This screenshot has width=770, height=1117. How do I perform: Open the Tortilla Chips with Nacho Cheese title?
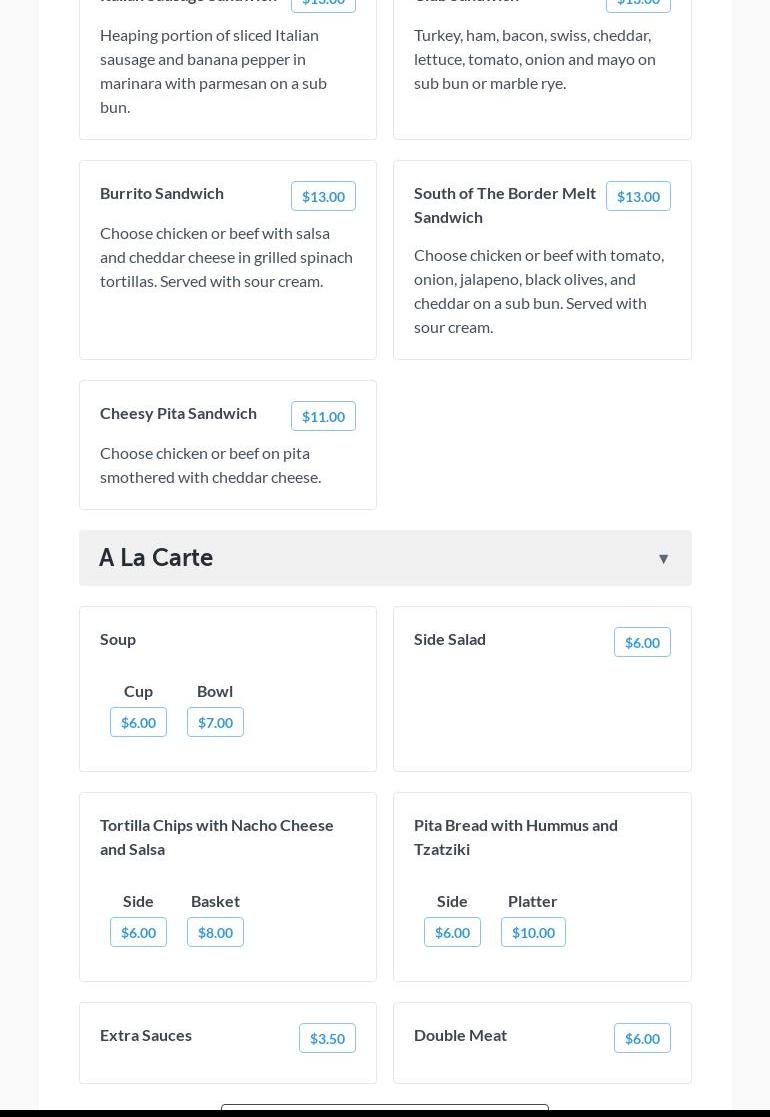[x=216, y=837]
